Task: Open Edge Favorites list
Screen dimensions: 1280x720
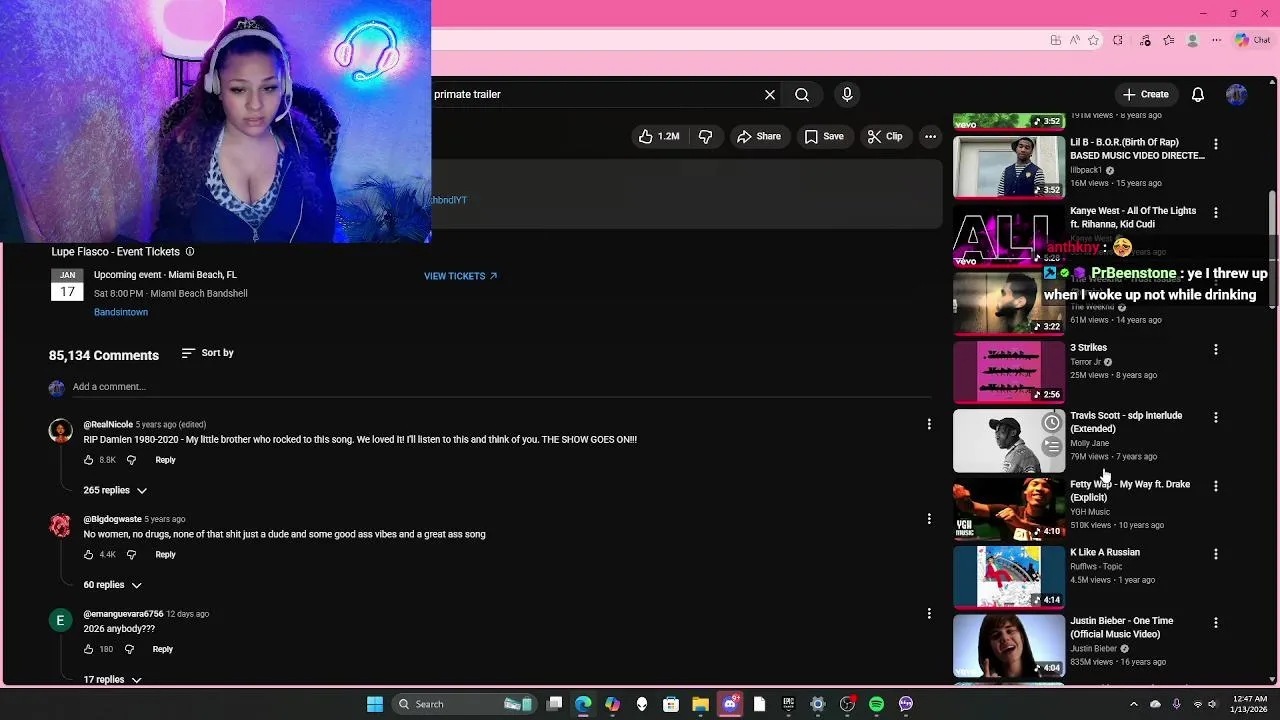Action: pos(1168,40)
